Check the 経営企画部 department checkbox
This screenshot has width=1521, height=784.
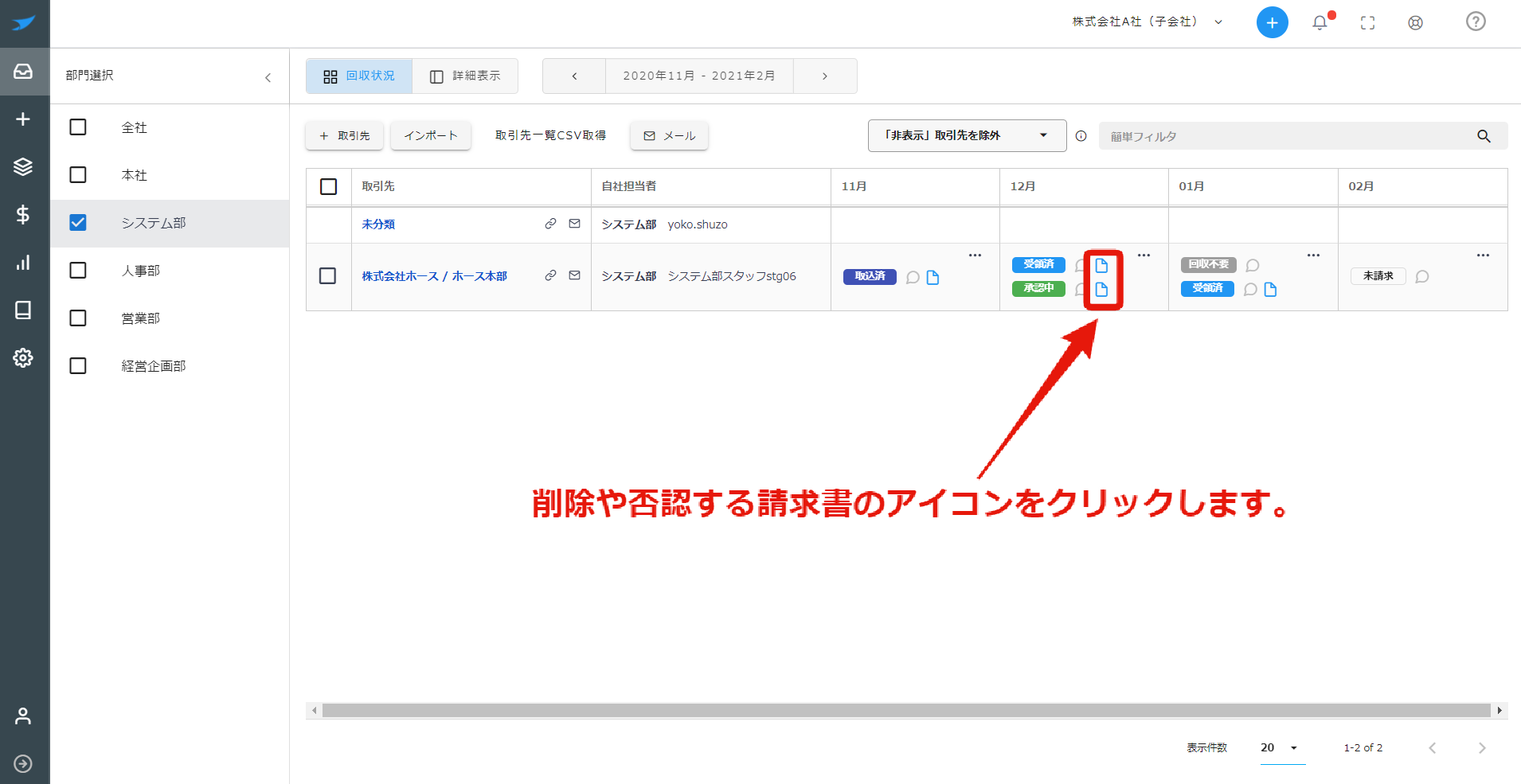(78, 366)
